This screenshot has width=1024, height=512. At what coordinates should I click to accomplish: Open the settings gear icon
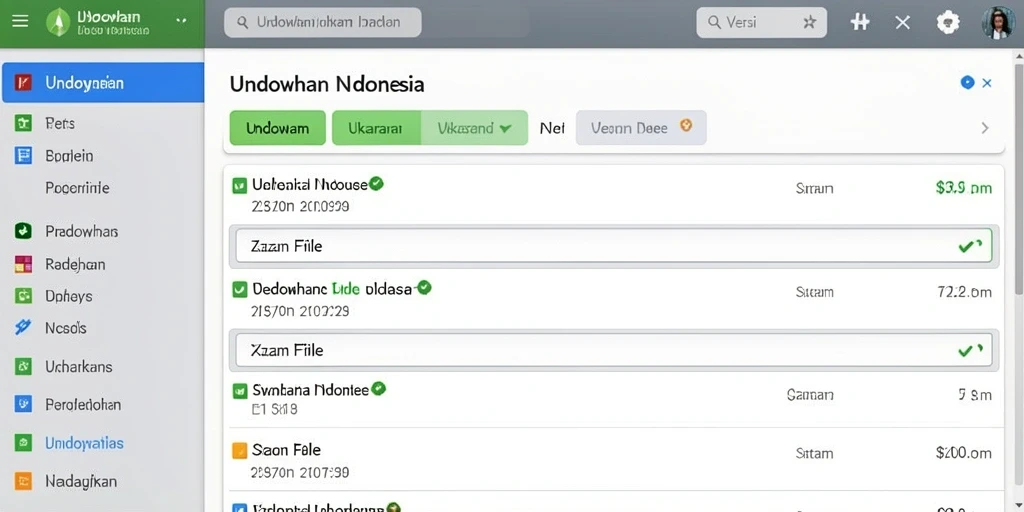[x=948, y=23]
